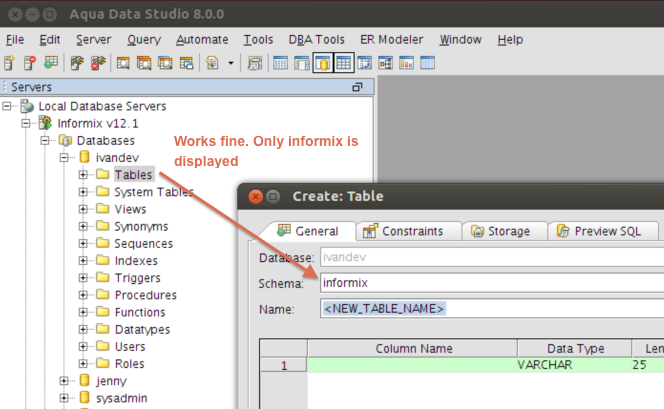Click the length cell showing 25
Viewport: 664px width, 409px height.
click(648, 365)
